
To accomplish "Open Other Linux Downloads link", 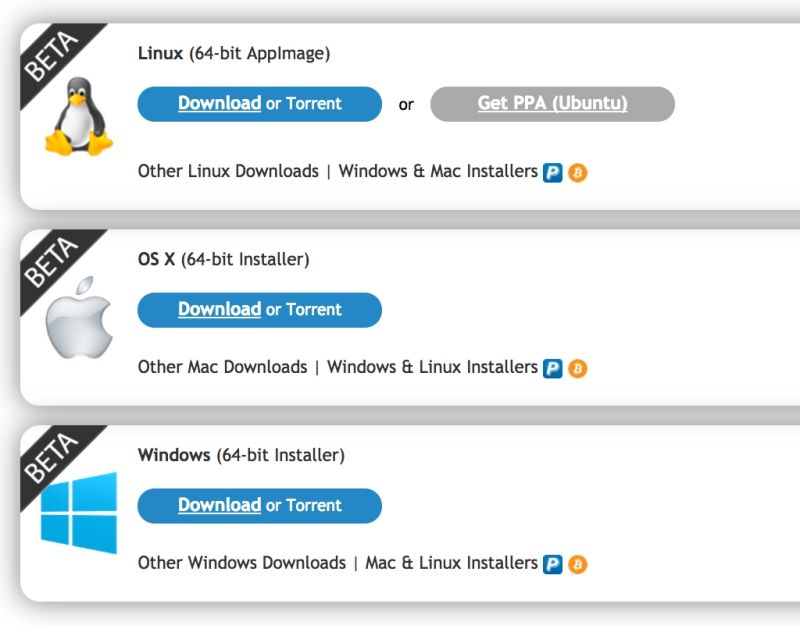I will tap(228, 171).
